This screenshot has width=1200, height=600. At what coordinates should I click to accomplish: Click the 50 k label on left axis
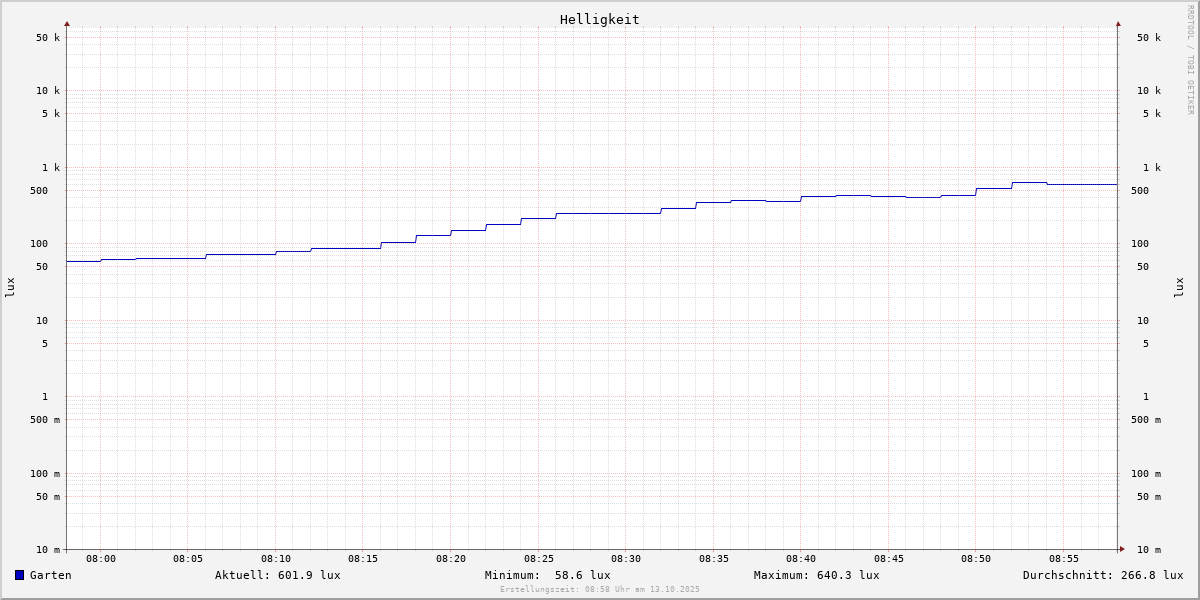coord(48,38)
